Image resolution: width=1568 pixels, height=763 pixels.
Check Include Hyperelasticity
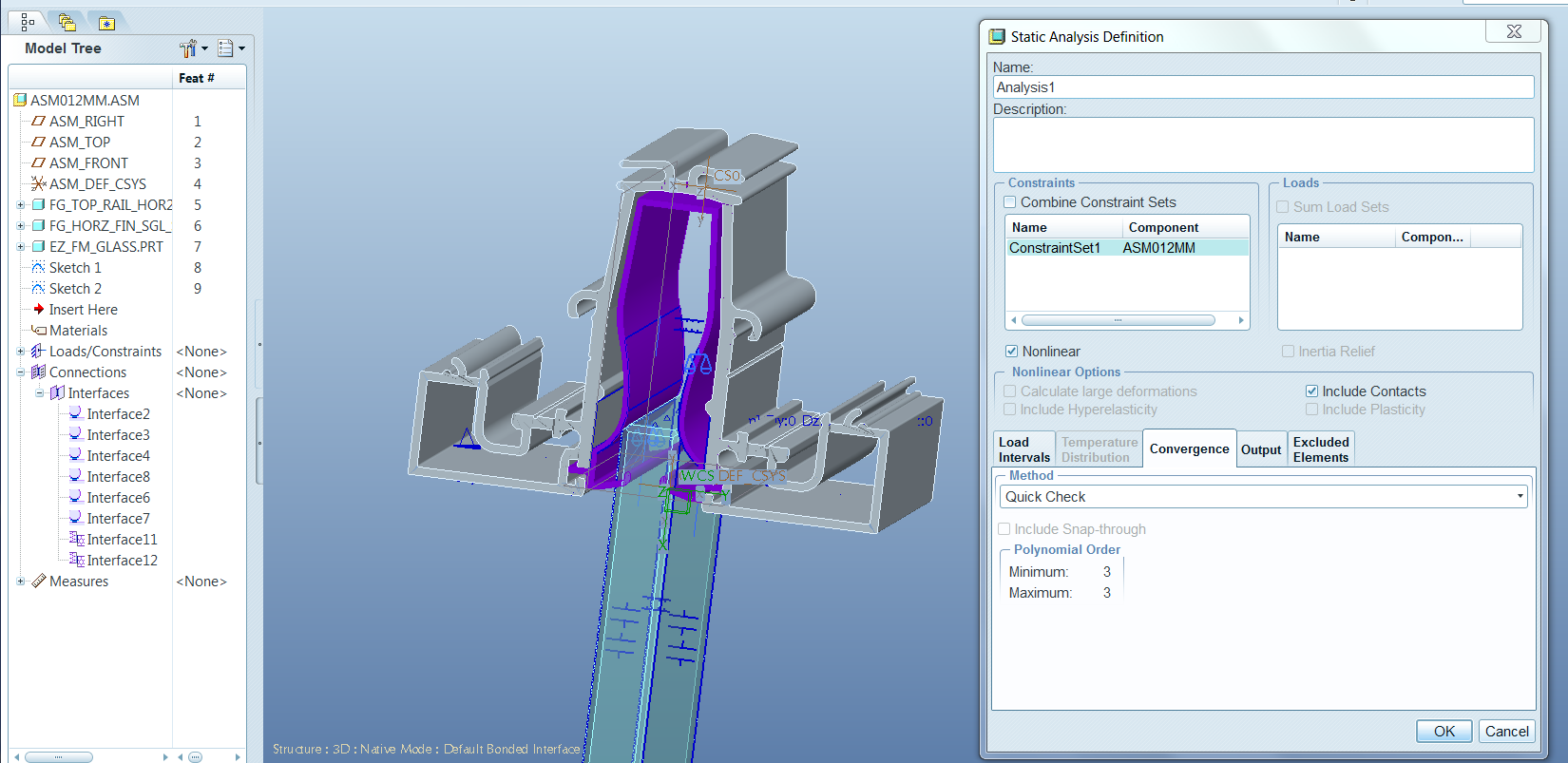1010,410
